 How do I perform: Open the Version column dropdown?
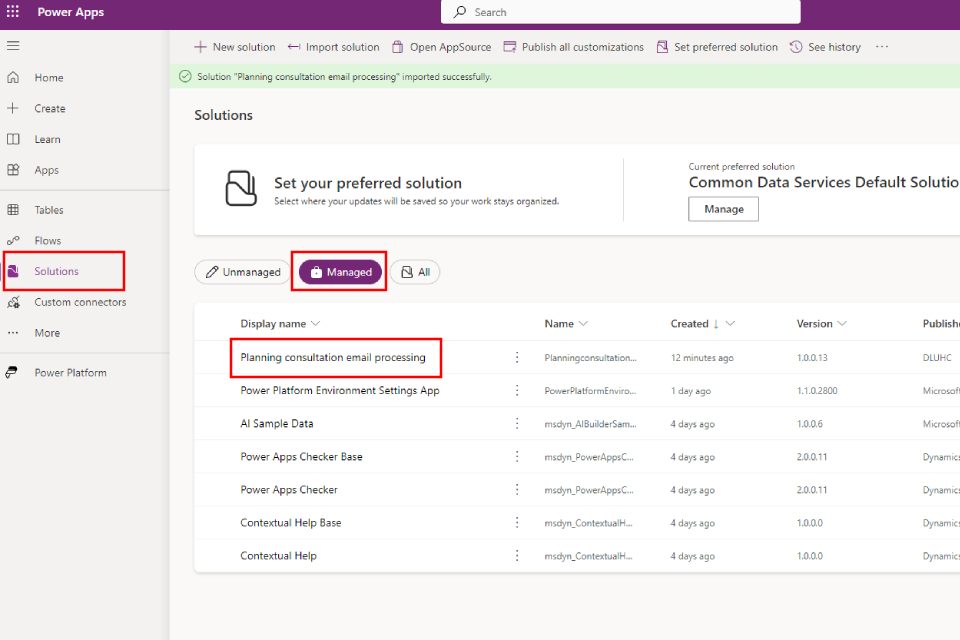coord(842,324)
